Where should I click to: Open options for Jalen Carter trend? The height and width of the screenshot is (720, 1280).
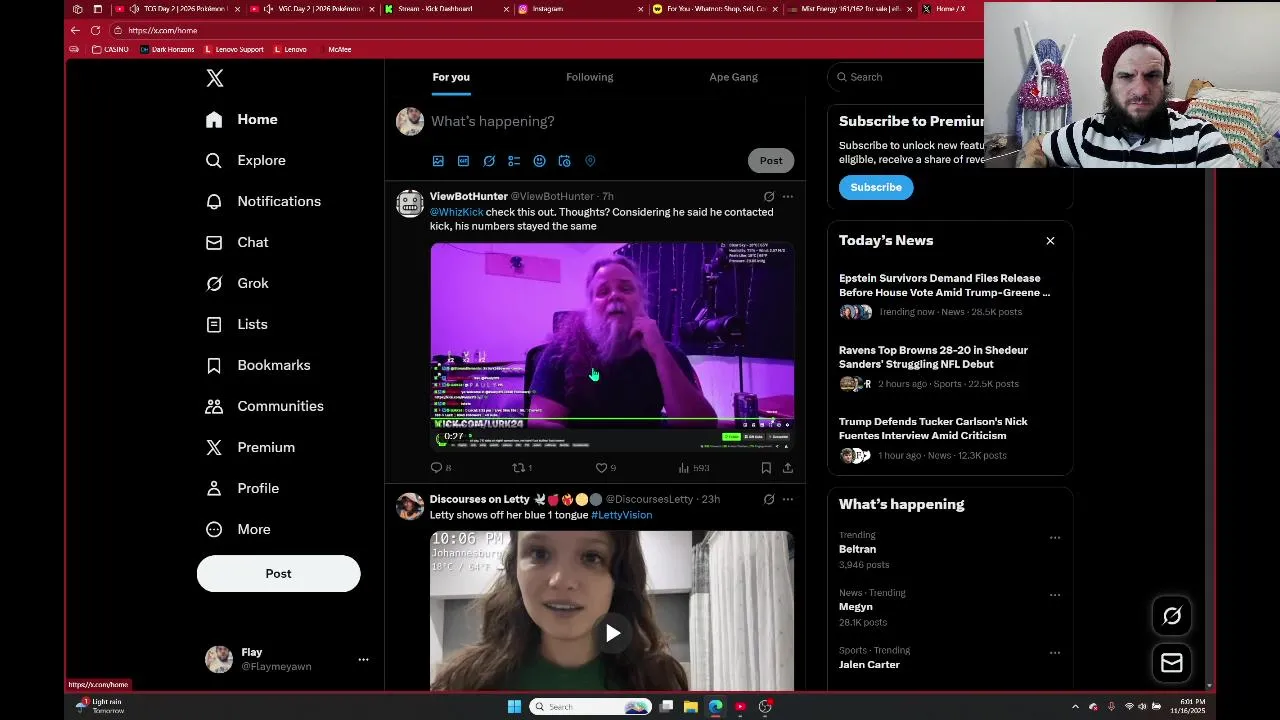click(x=1054, y=652)
